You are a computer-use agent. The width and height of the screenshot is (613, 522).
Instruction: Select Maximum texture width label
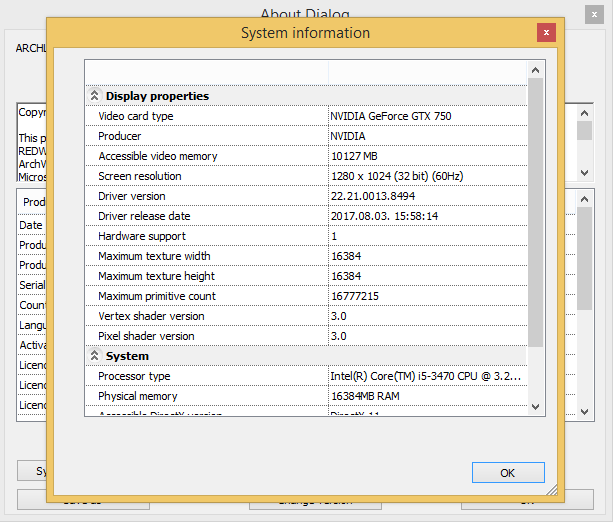click(x=154, y=256)
